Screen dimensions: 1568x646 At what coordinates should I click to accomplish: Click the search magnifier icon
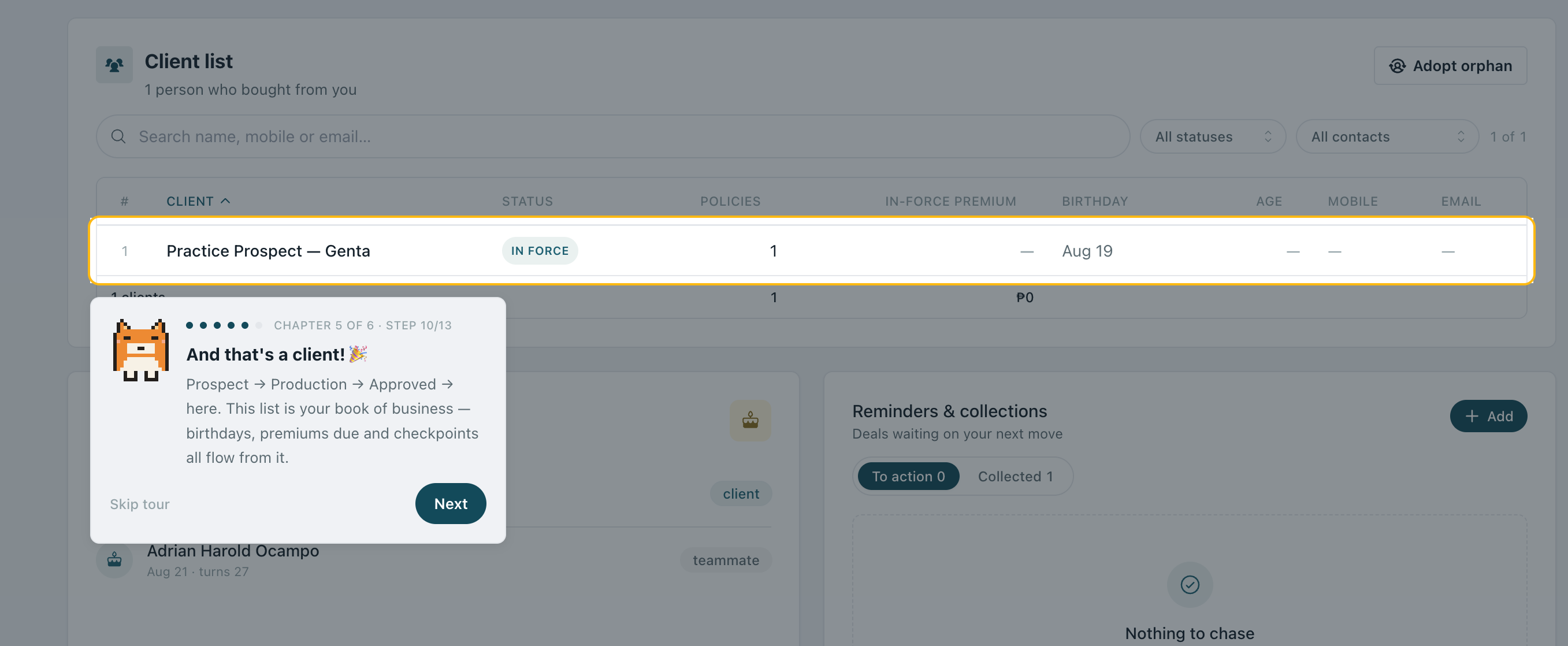118,136
